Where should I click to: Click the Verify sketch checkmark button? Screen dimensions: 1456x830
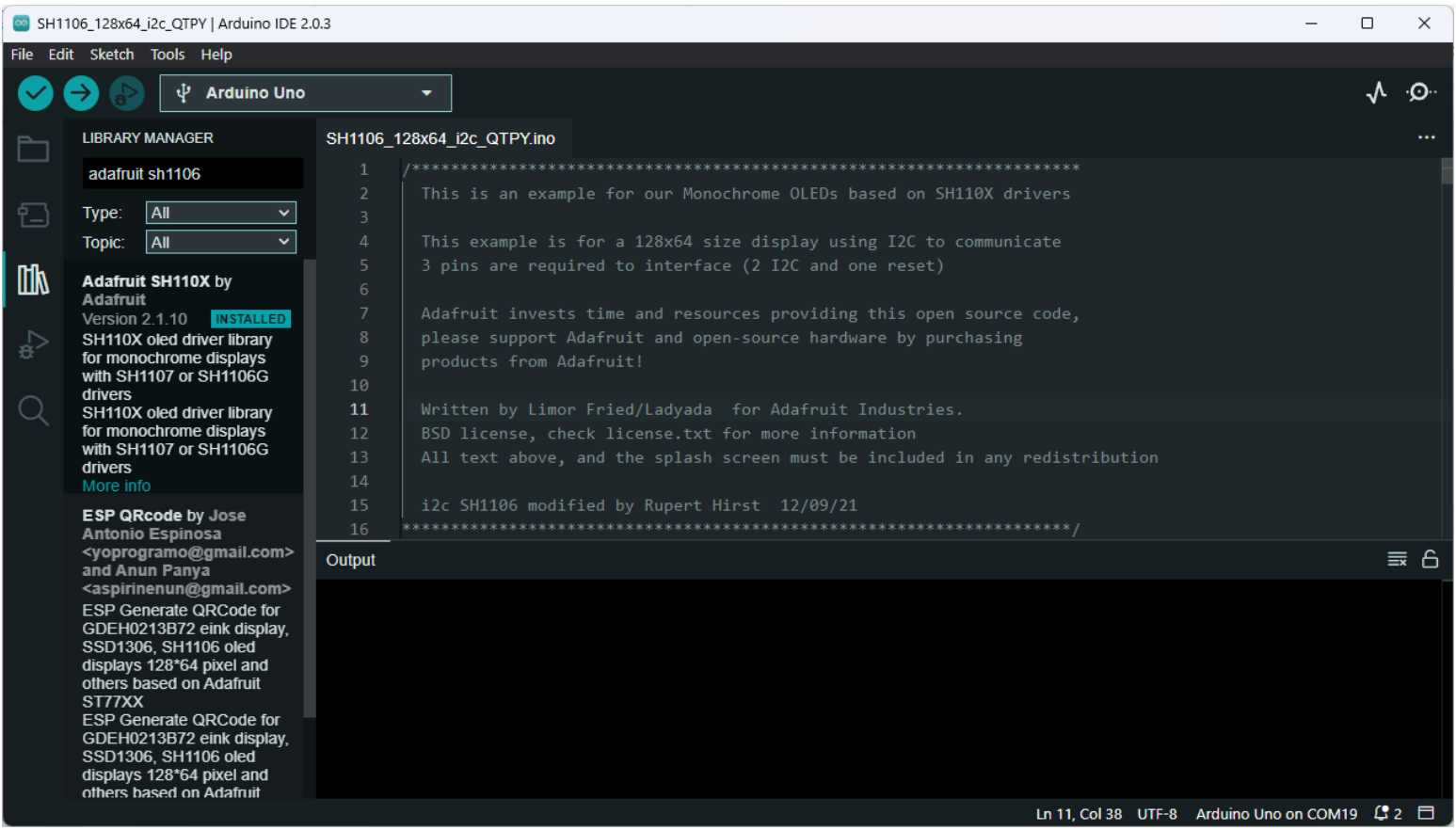(36, 93)
